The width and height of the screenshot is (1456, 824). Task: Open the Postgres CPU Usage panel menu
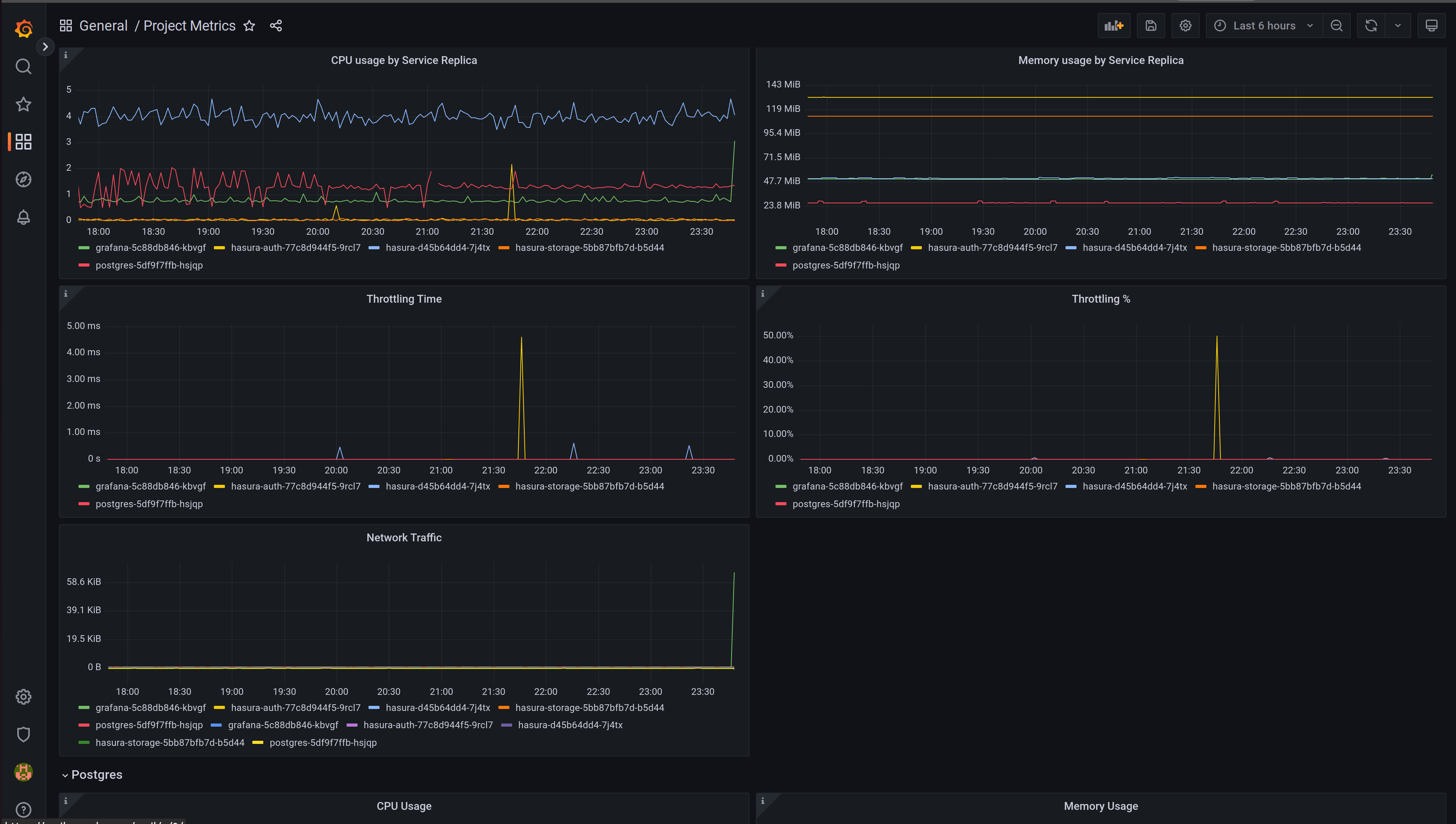pos(404,806)
